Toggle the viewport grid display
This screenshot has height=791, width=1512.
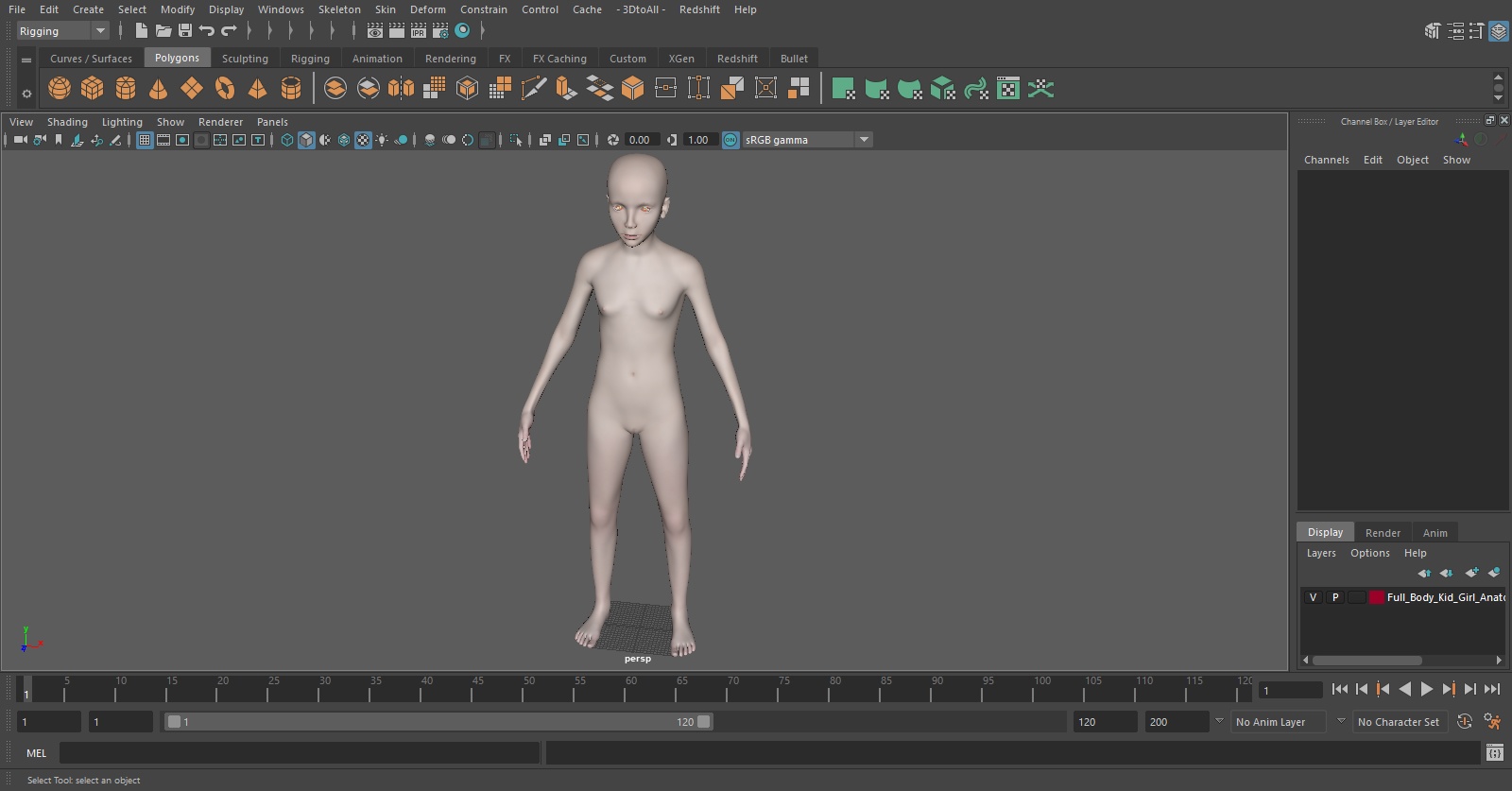pyautogui.click(x=145, y=140)
